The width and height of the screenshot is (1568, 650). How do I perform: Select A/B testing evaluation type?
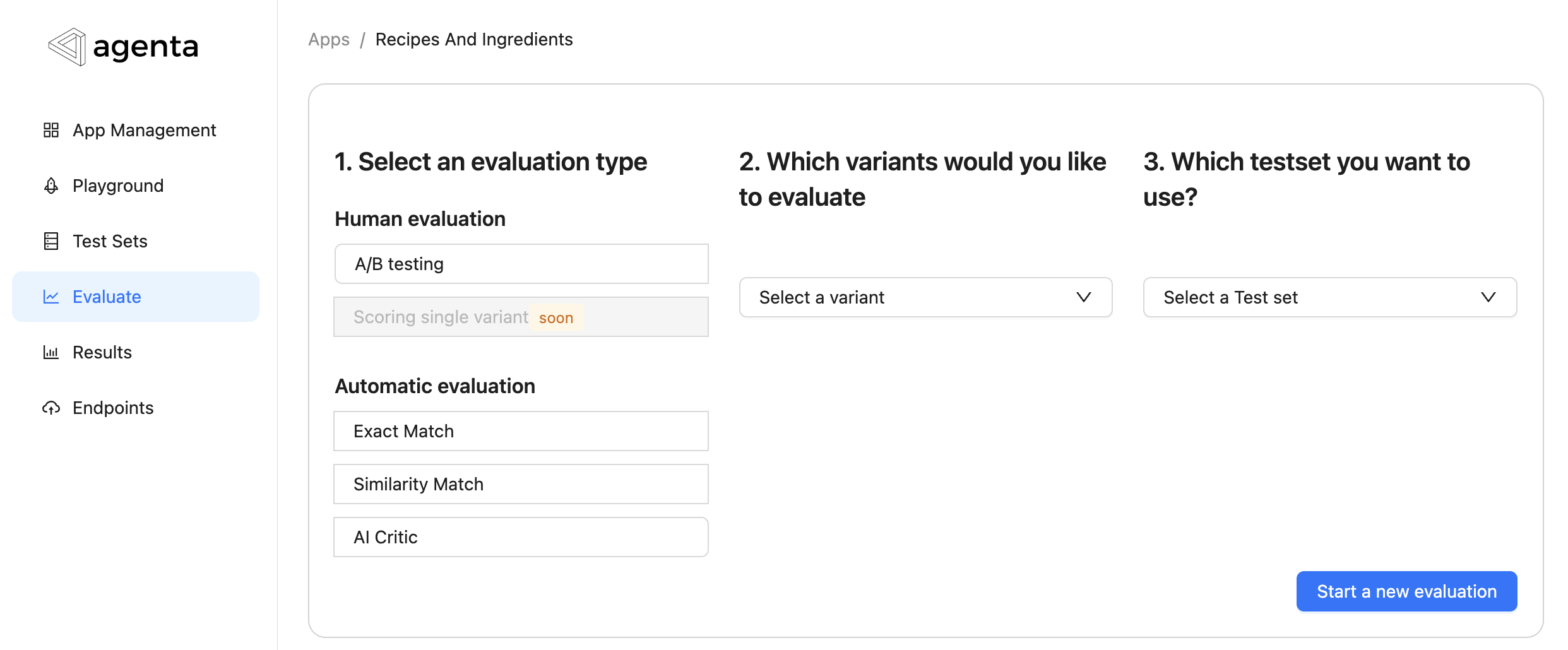(520, 263)
